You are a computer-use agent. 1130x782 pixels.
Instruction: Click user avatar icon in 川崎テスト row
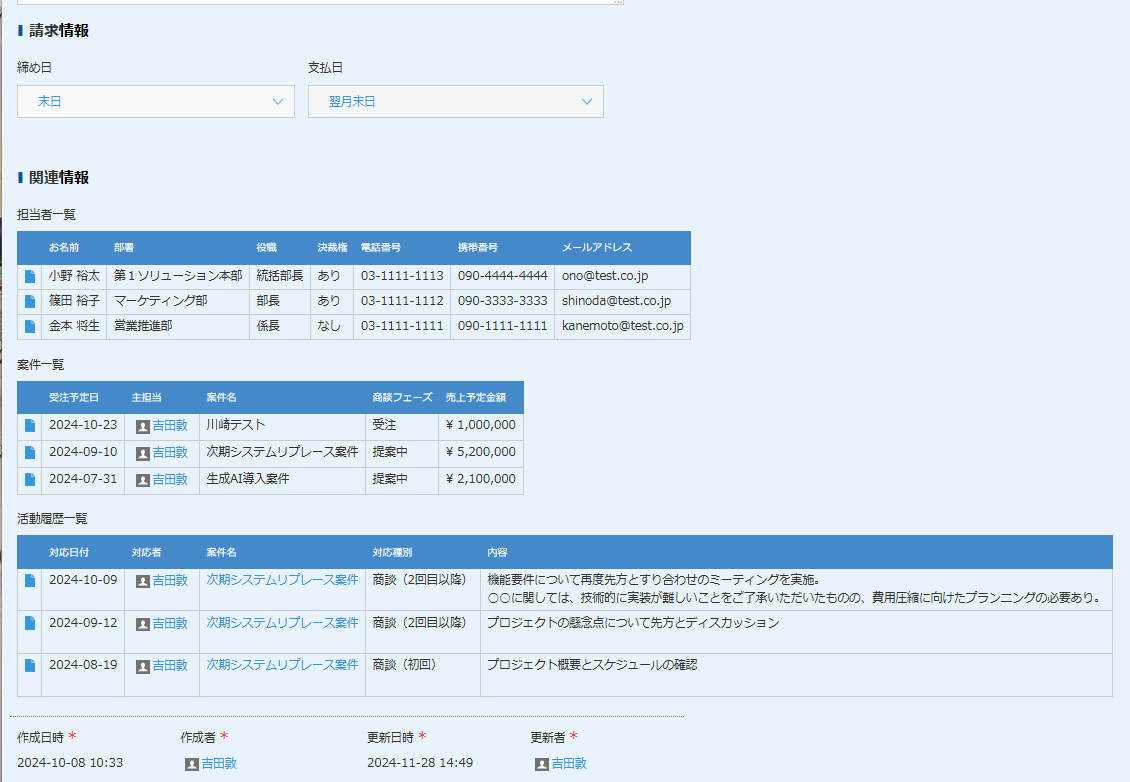[143, 427]
